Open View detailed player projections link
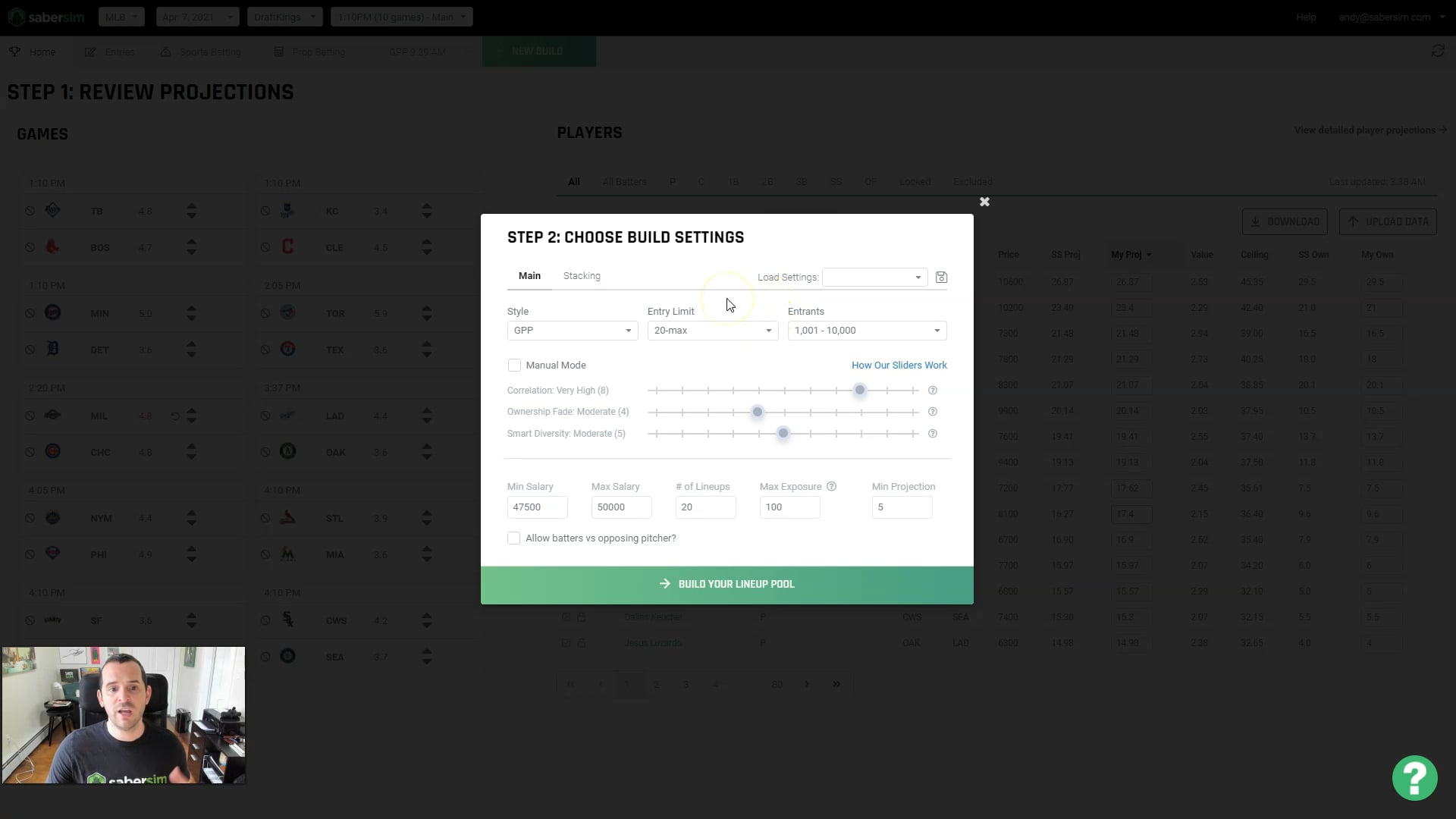Screen dimensions: 1456x819 [x=1370, y=130]
